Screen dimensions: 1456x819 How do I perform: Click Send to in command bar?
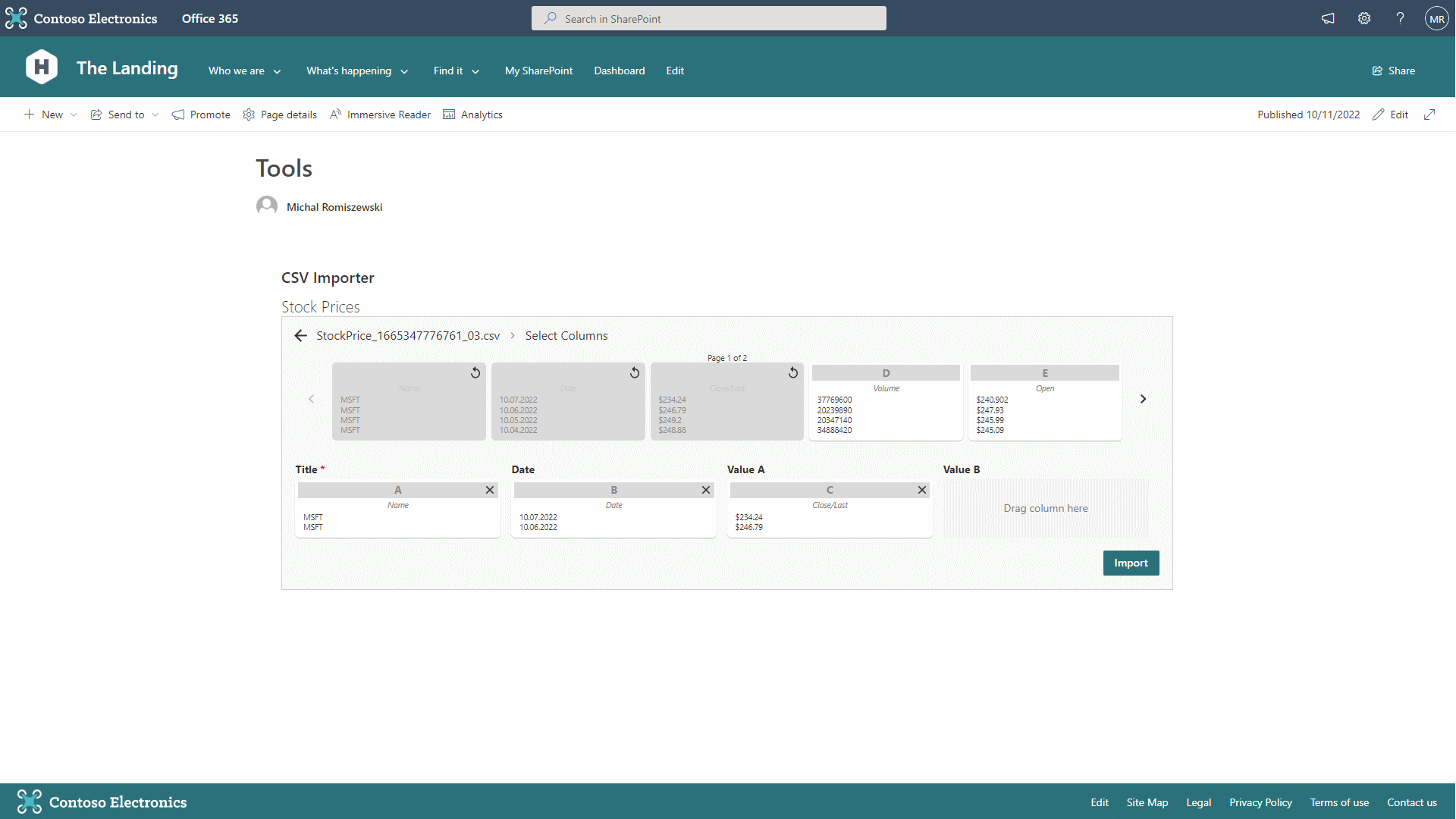[x=118, y=115]
